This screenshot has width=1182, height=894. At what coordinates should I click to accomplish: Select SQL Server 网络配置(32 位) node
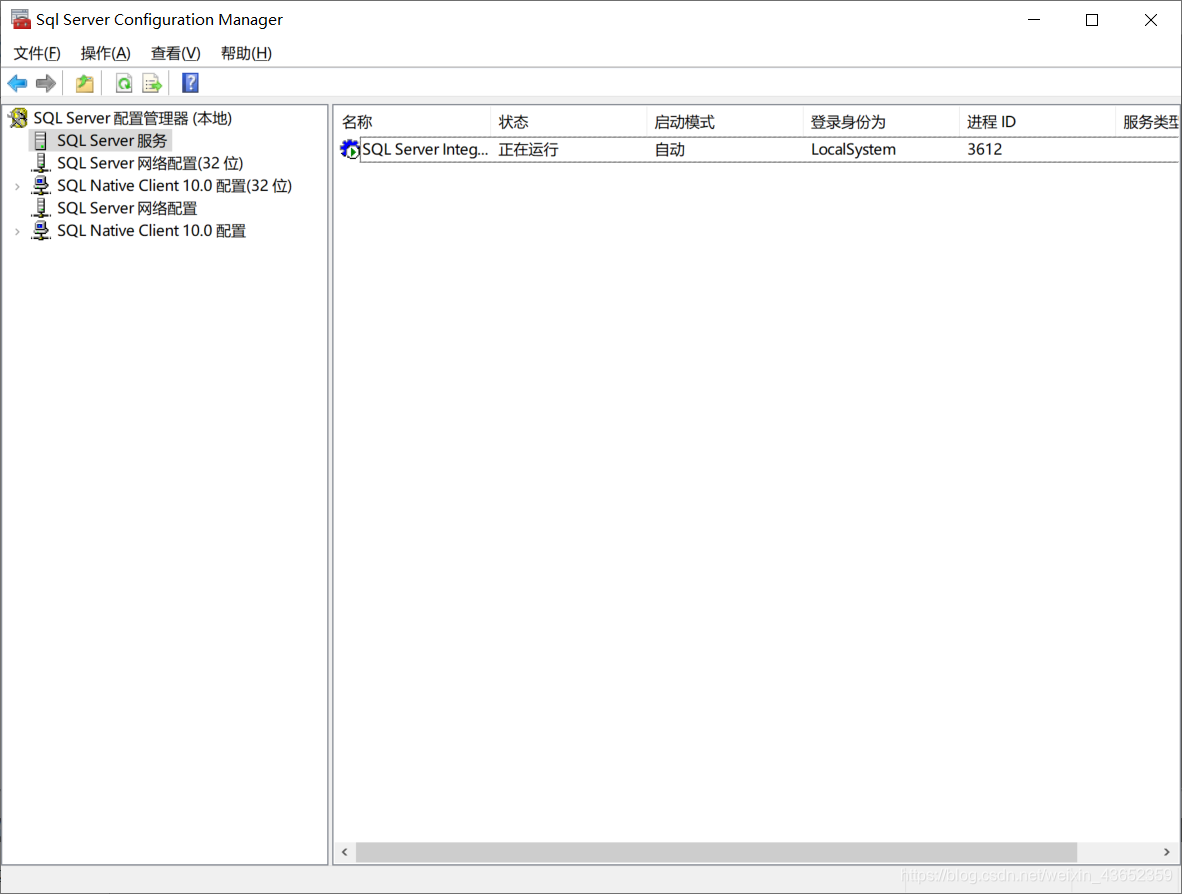pos(150,164)
